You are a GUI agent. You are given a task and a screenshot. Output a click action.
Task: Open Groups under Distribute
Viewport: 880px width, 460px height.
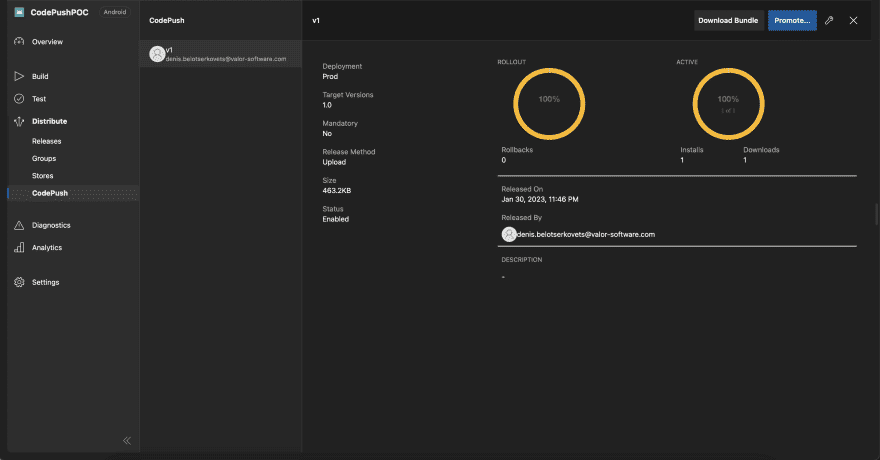[44, 158]
